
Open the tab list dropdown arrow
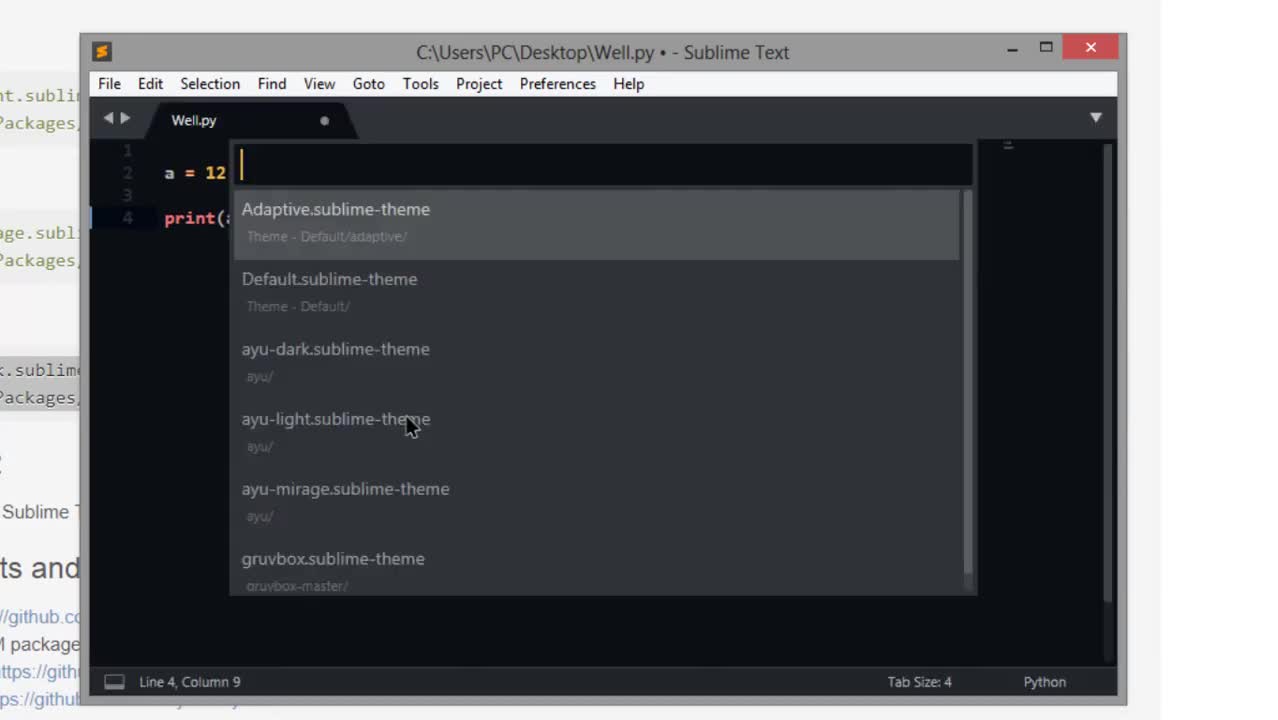tap(1095, 118)
